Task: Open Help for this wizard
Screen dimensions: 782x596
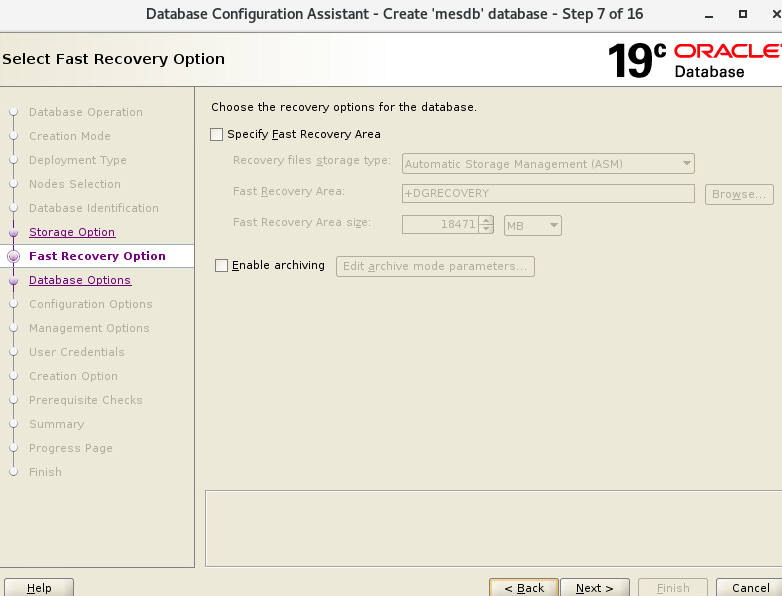Action: click(39, 588)
